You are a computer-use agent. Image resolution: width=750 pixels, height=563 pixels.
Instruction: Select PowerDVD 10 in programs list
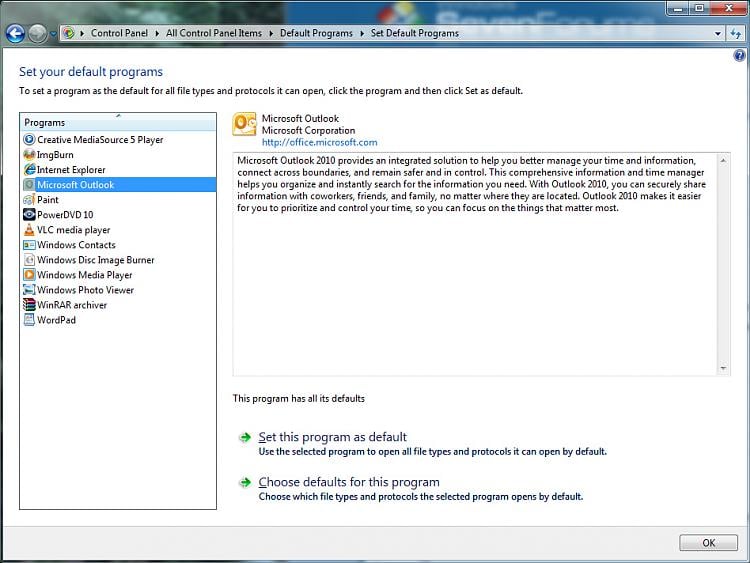(x=118, y=214)
